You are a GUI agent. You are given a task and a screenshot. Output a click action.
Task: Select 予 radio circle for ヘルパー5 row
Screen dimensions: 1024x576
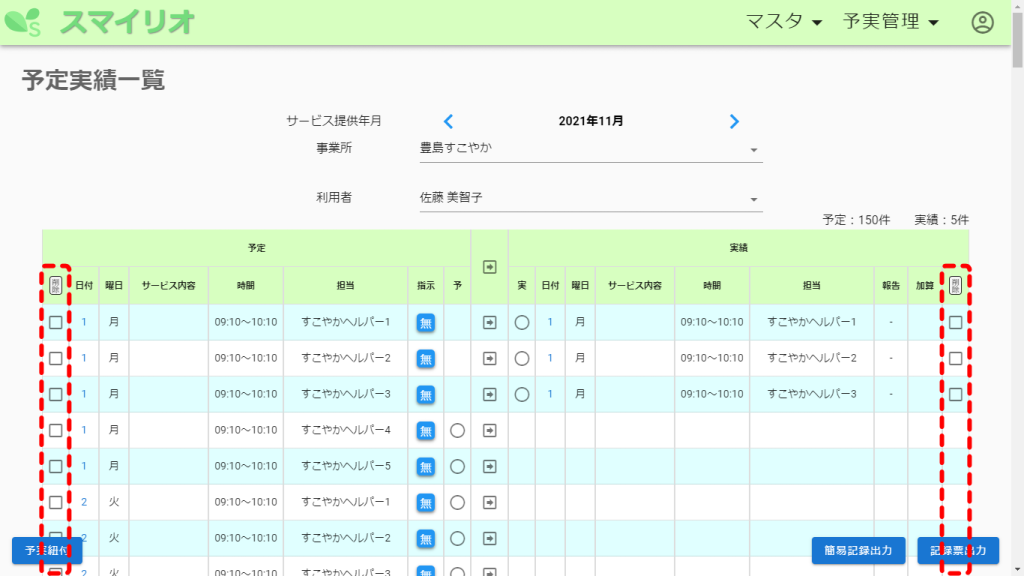457,466
